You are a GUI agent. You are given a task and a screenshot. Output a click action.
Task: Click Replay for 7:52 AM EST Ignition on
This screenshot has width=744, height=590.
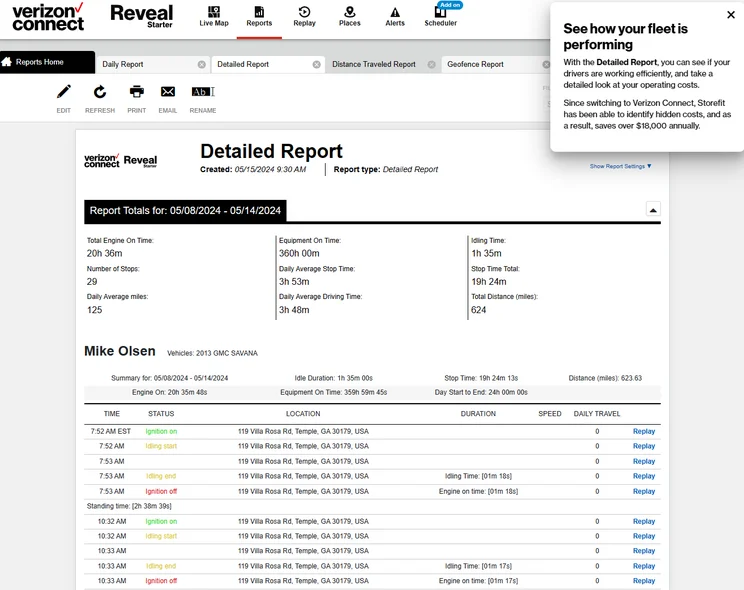(x=644, y=431)
